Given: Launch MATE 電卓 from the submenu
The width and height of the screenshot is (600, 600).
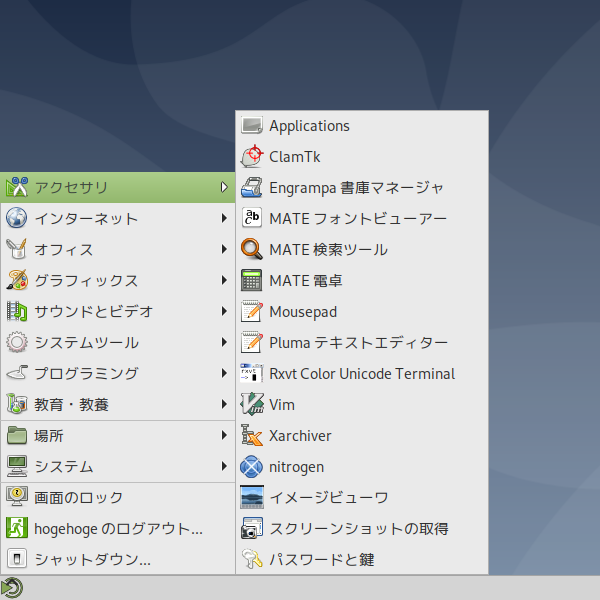Looking at the screenshot, I should point(362,280).
